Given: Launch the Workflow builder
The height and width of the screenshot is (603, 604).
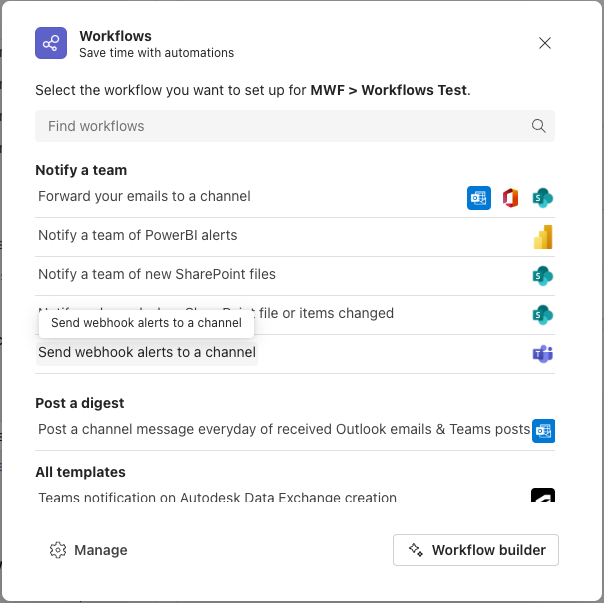Looking at the screenshot, I should pos(476,550).
